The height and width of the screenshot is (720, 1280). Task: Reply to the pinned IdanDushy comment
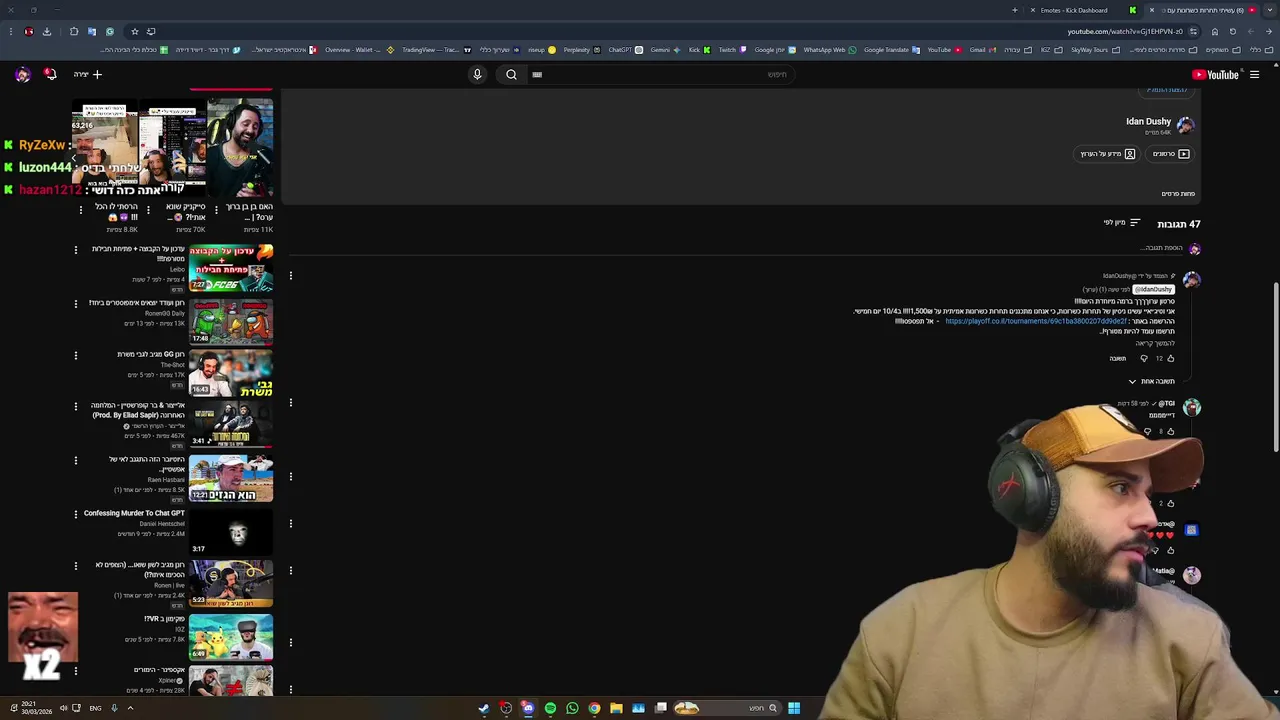click(x=1118, y=358)
